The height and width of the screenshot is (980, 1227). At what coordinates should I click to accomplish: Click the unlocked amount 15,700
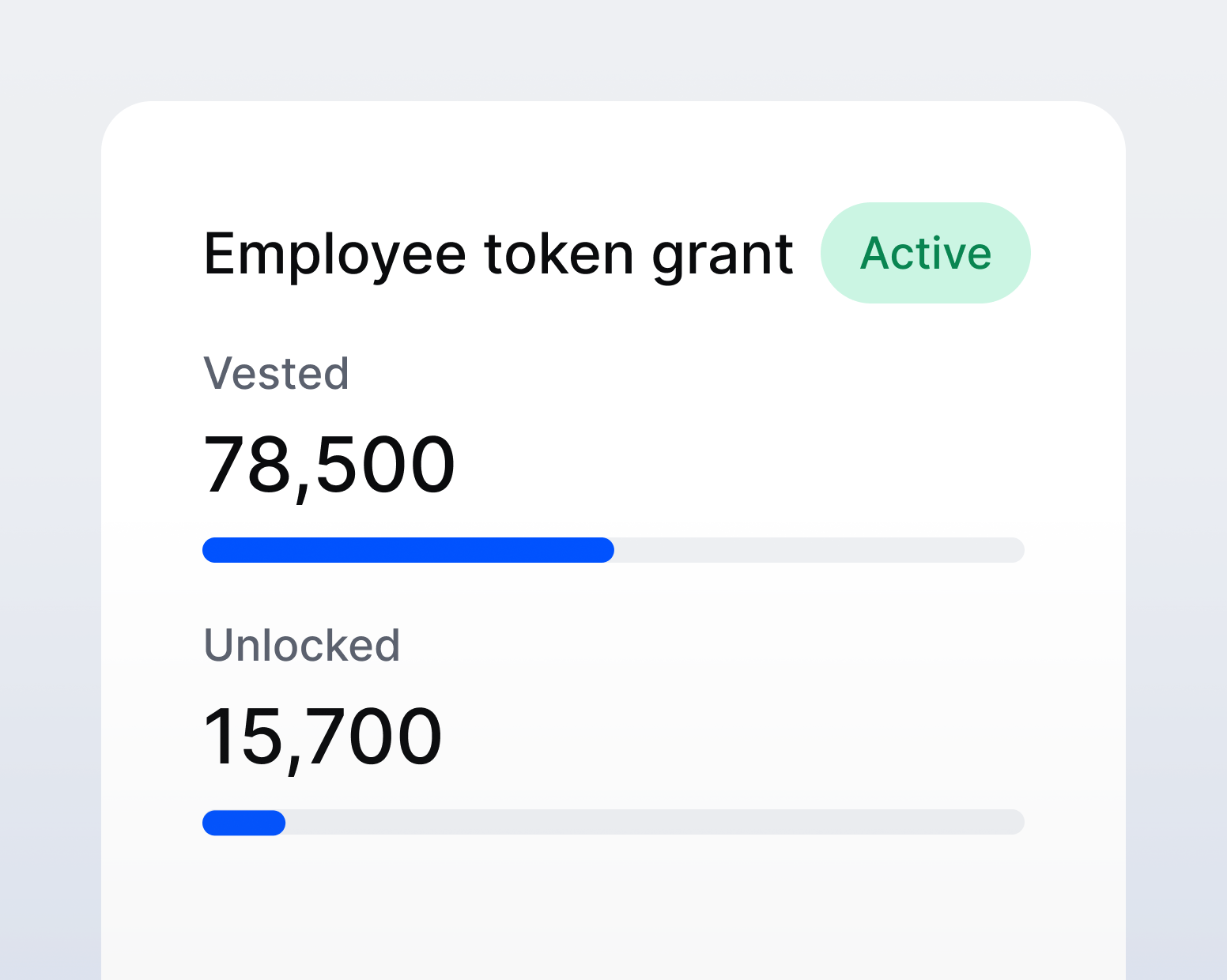pyautogui.click(x=322, y=735)
